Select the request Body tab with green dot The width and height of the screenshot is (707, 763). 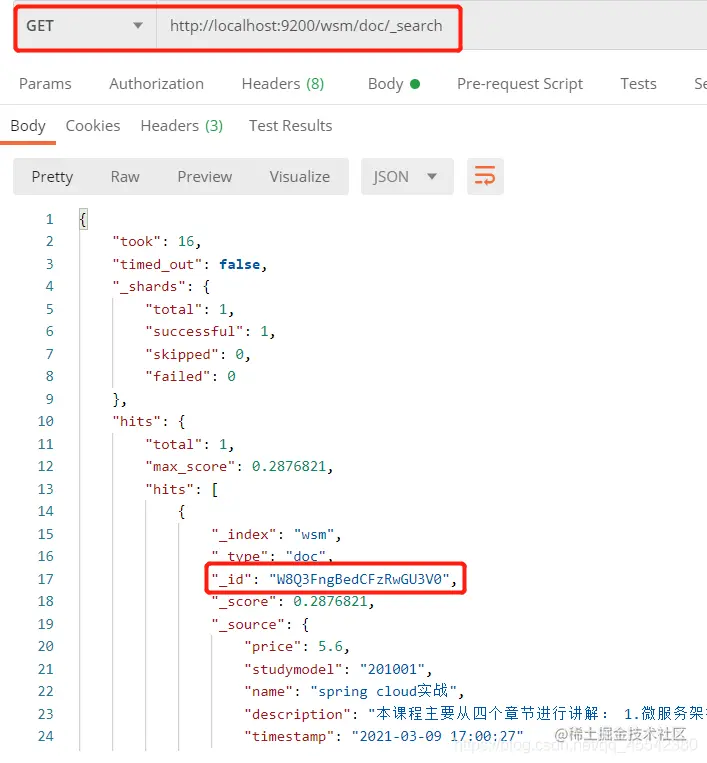click(394, 84)
